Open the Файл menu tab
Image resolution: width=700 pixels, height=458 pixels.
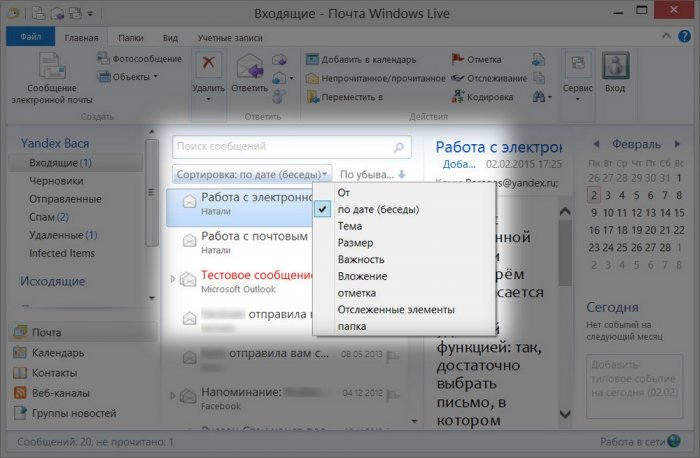(31, 37)
